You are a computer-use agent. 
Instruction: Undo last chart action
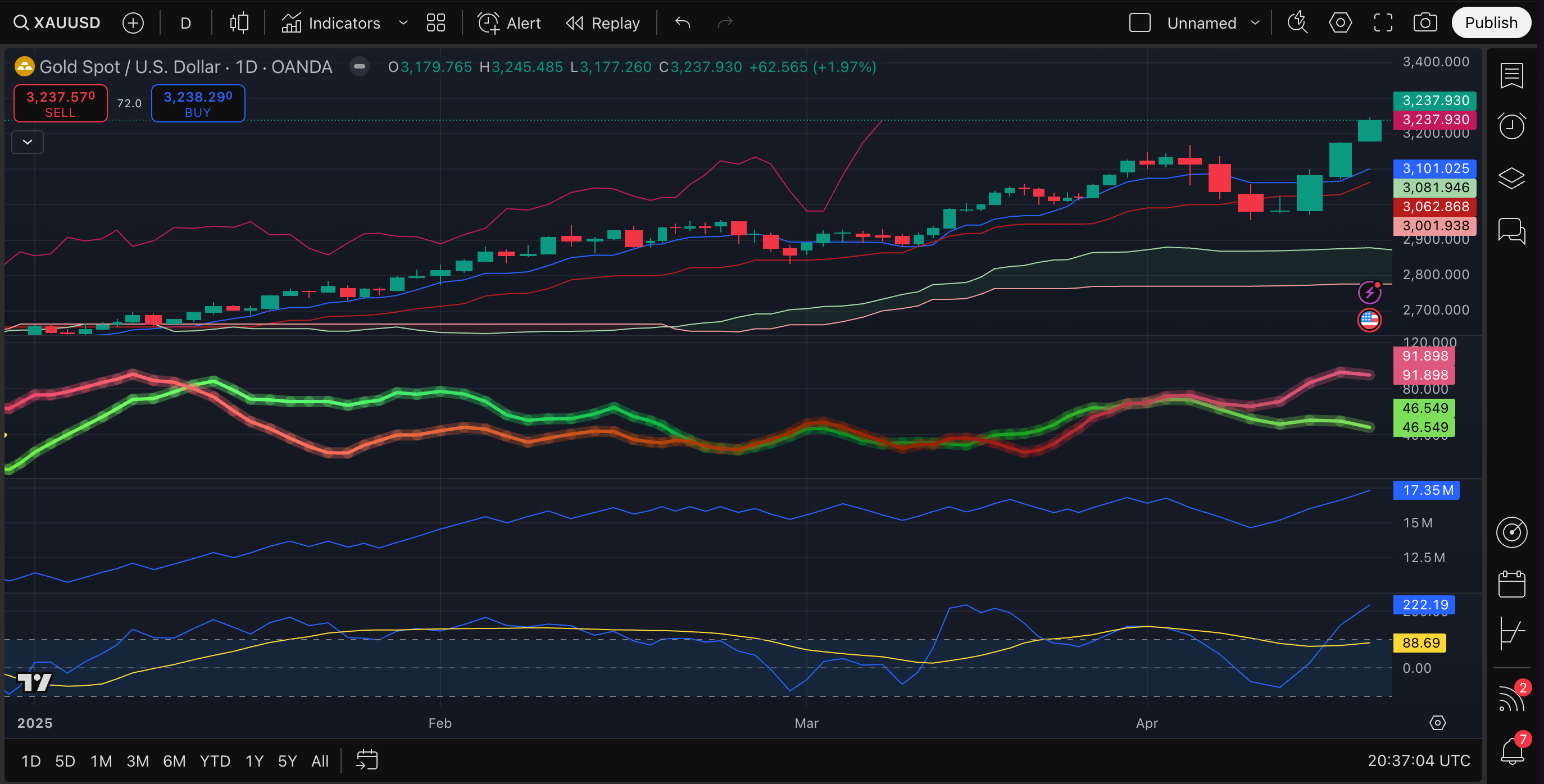(683, 24)
